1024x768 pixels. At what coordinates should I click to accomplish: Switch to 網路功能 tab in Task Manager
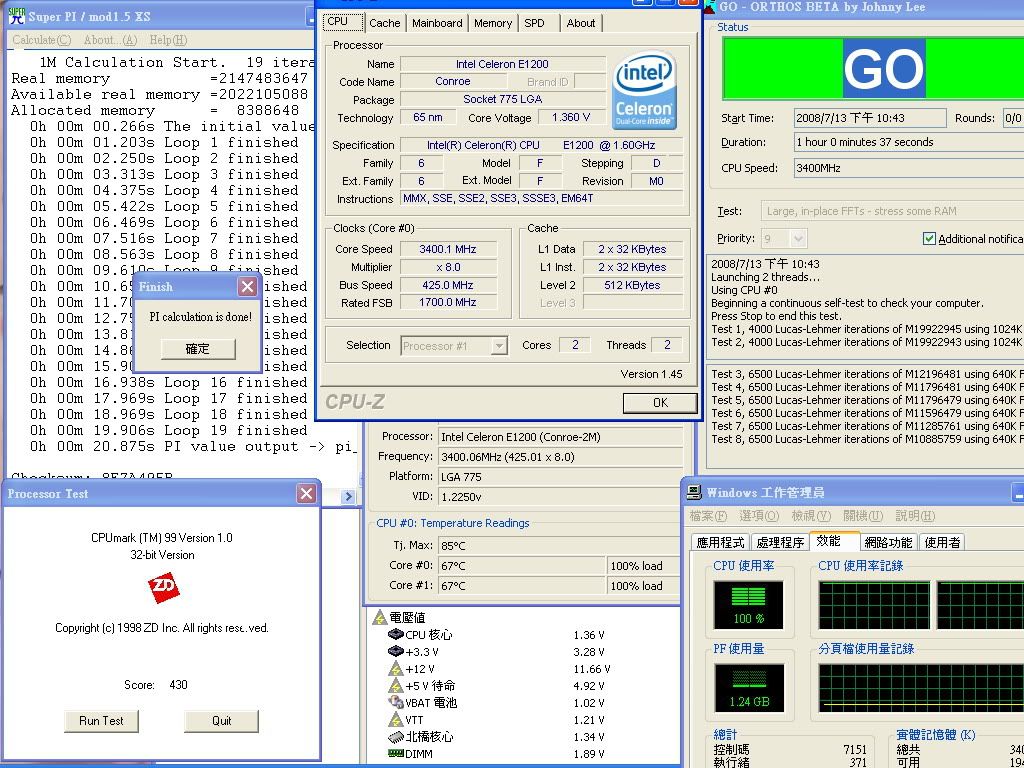pos(888,542)
